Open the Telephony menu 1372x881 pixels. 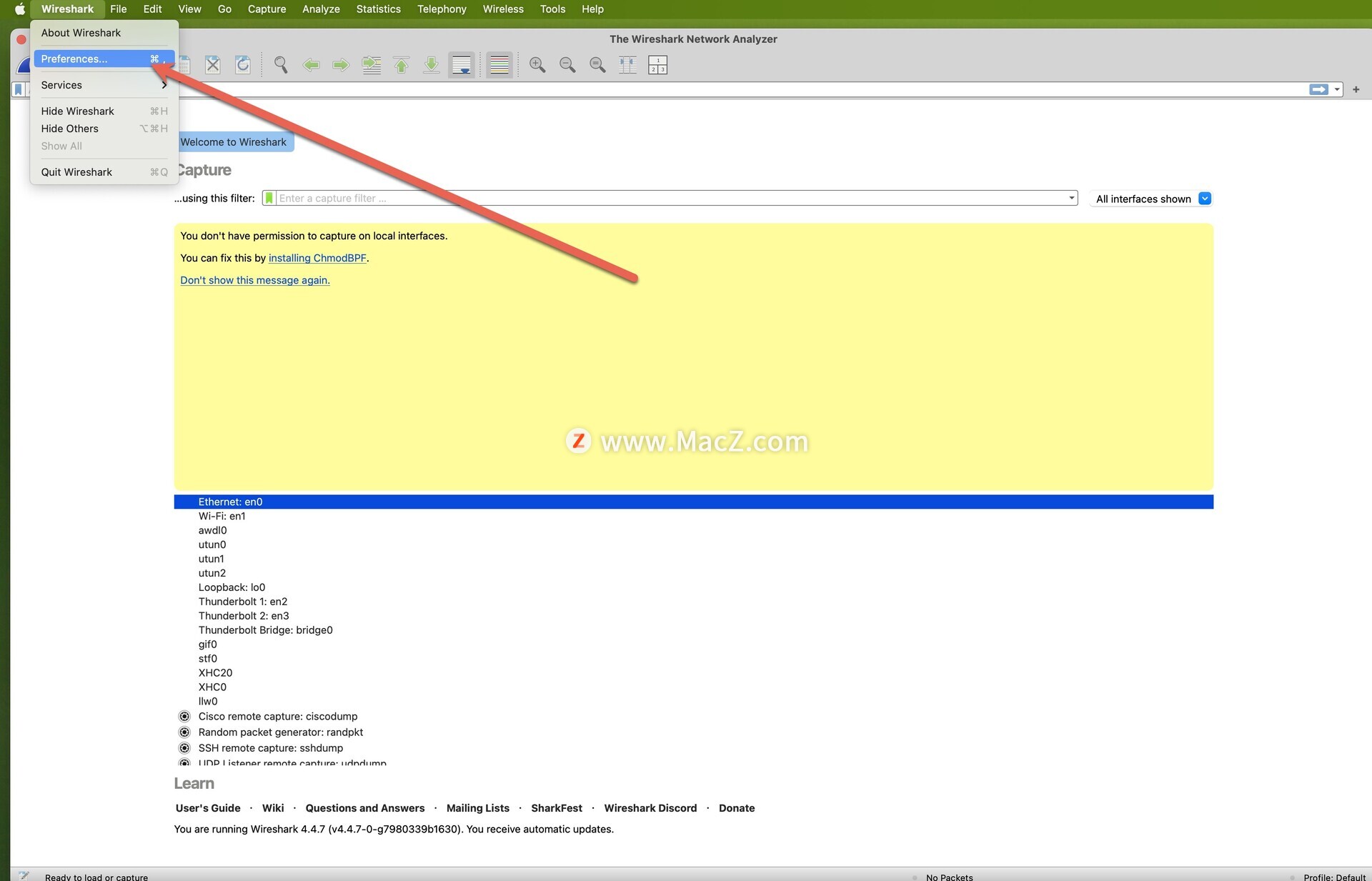(x=442, y=9)
